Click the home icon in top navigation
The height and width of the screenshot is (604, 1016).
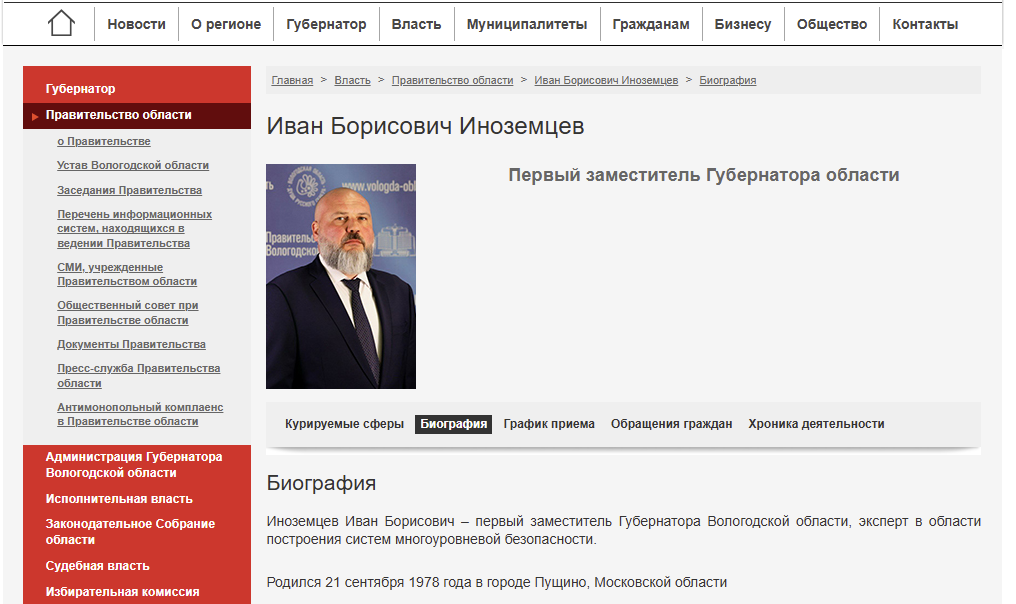coord(61,24)
